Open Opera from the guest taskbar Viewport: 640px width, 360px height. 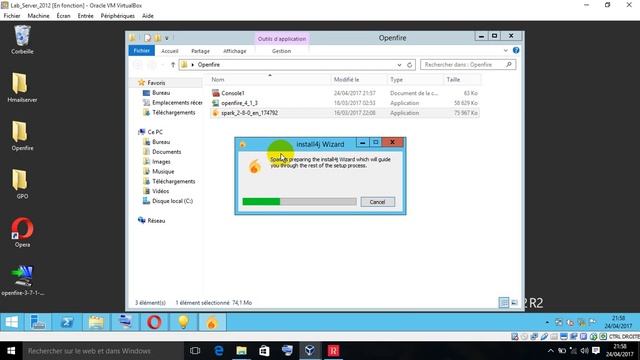(x=154, y=322)
